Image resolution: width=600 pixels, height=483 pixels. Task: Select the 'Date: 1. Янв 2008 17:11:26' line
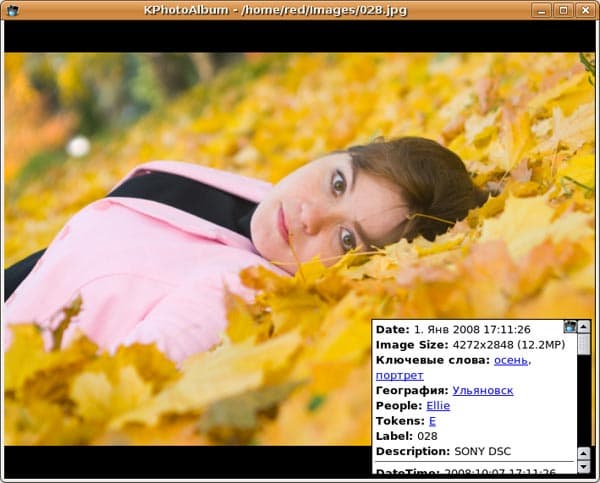(x=453, y=330)
